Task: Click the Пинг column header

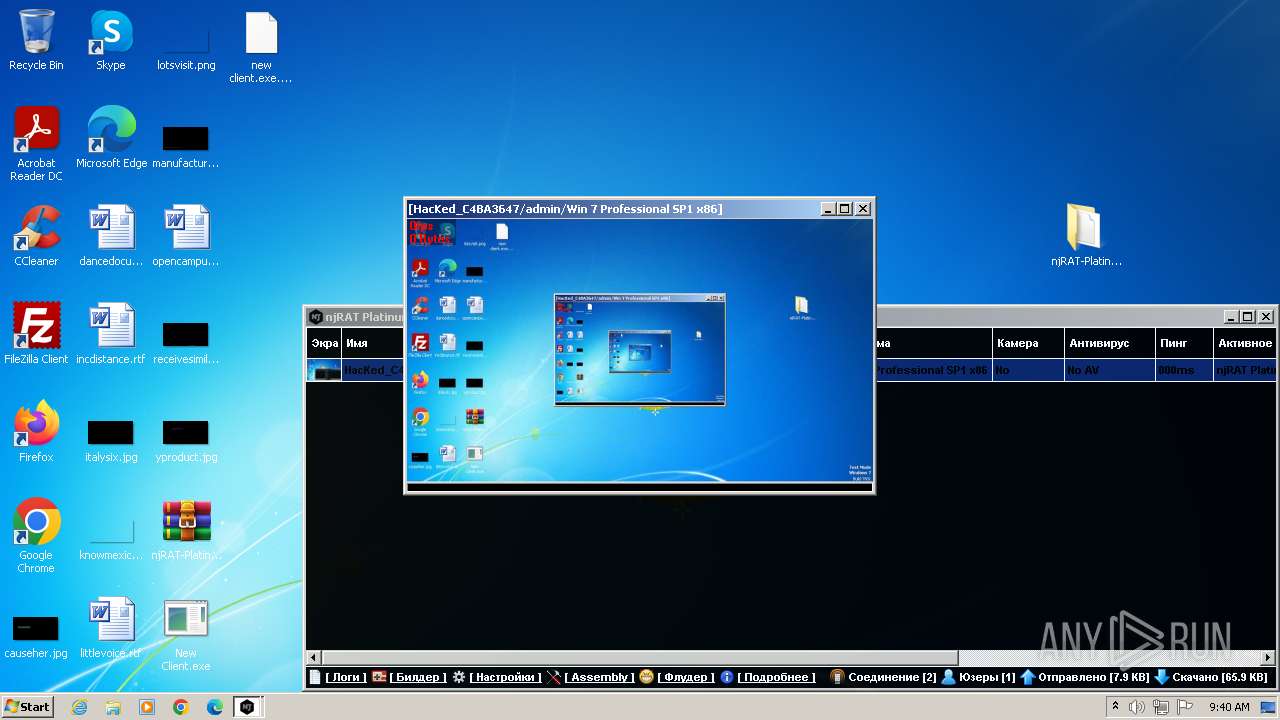Action: coord(1184,343)
